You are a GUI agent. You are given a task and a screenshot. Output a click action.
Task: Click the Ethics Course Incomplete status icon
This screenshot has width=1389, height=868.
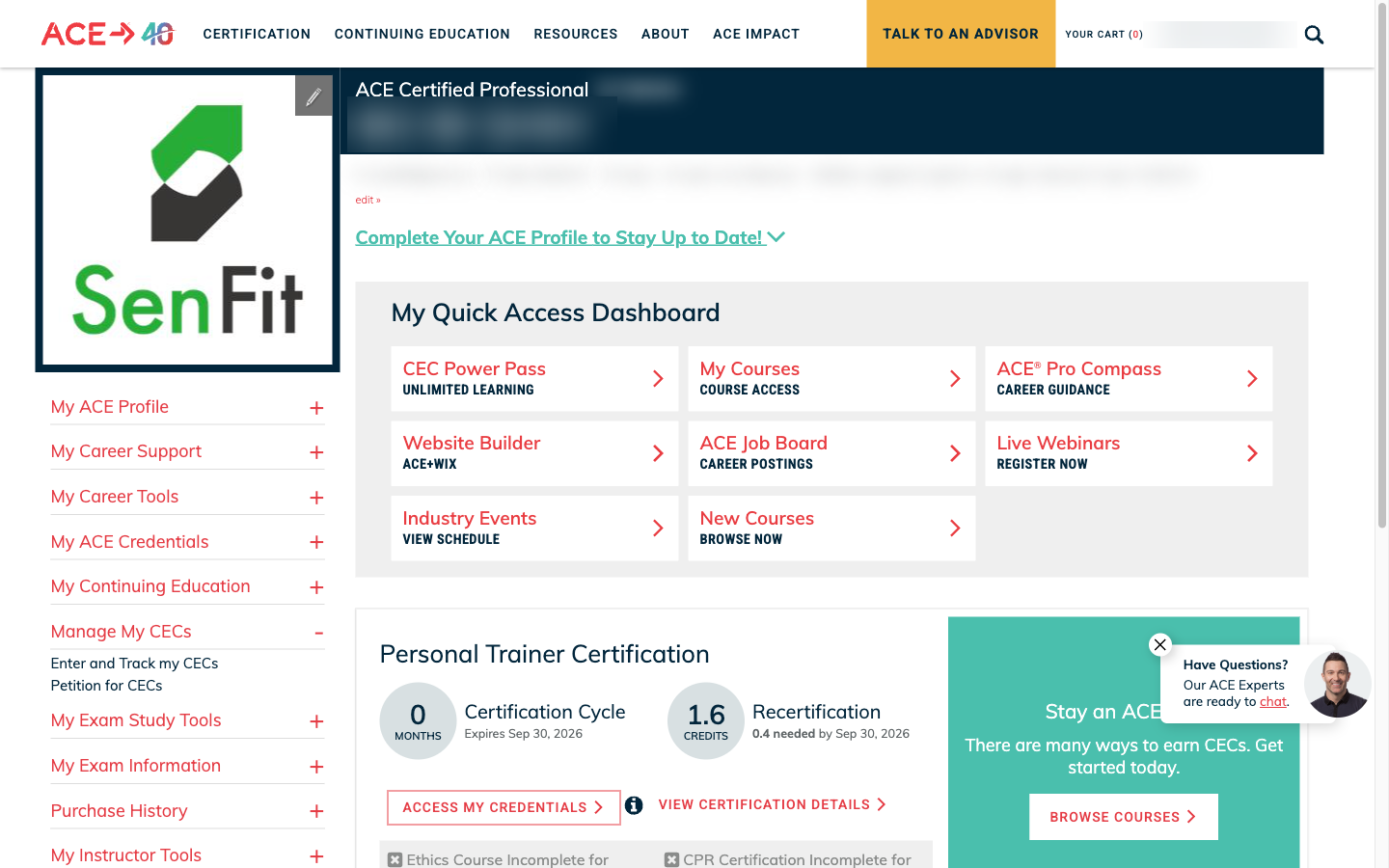tap(395, 859)
